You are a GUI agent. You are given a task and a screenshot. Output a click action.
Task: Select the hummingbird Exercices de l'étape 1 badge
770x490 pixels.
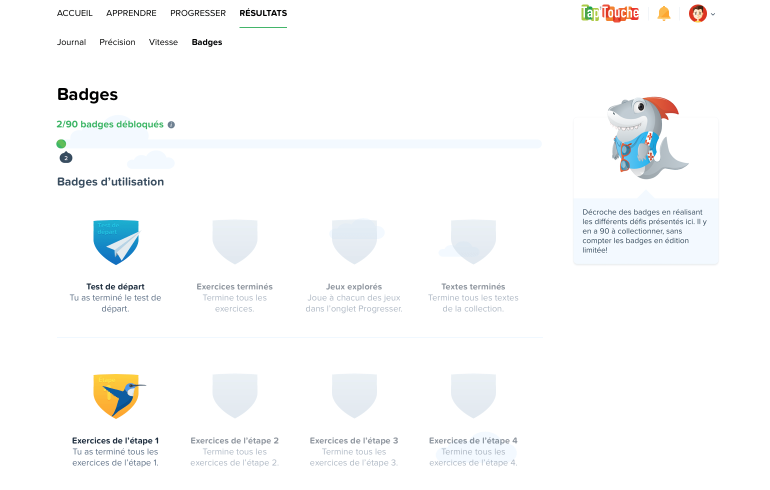click(x=115, y=396)
